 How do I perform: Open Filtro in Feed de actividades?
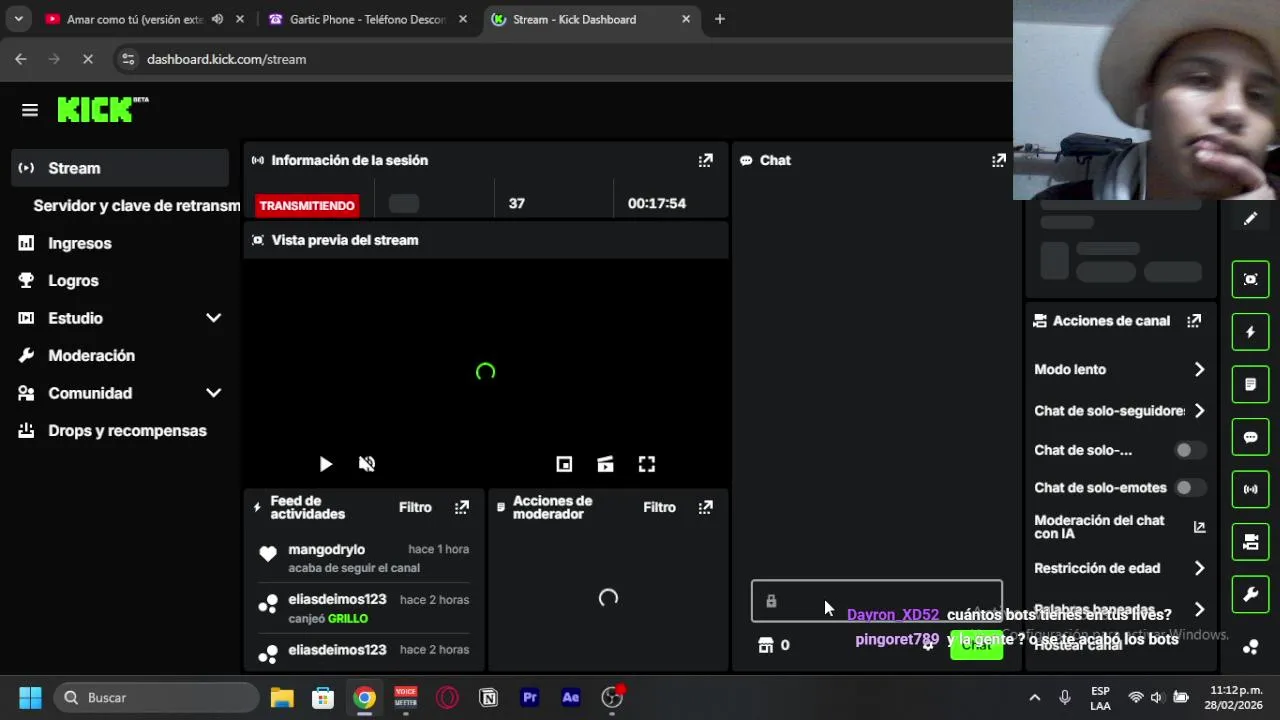pos(415,507)
